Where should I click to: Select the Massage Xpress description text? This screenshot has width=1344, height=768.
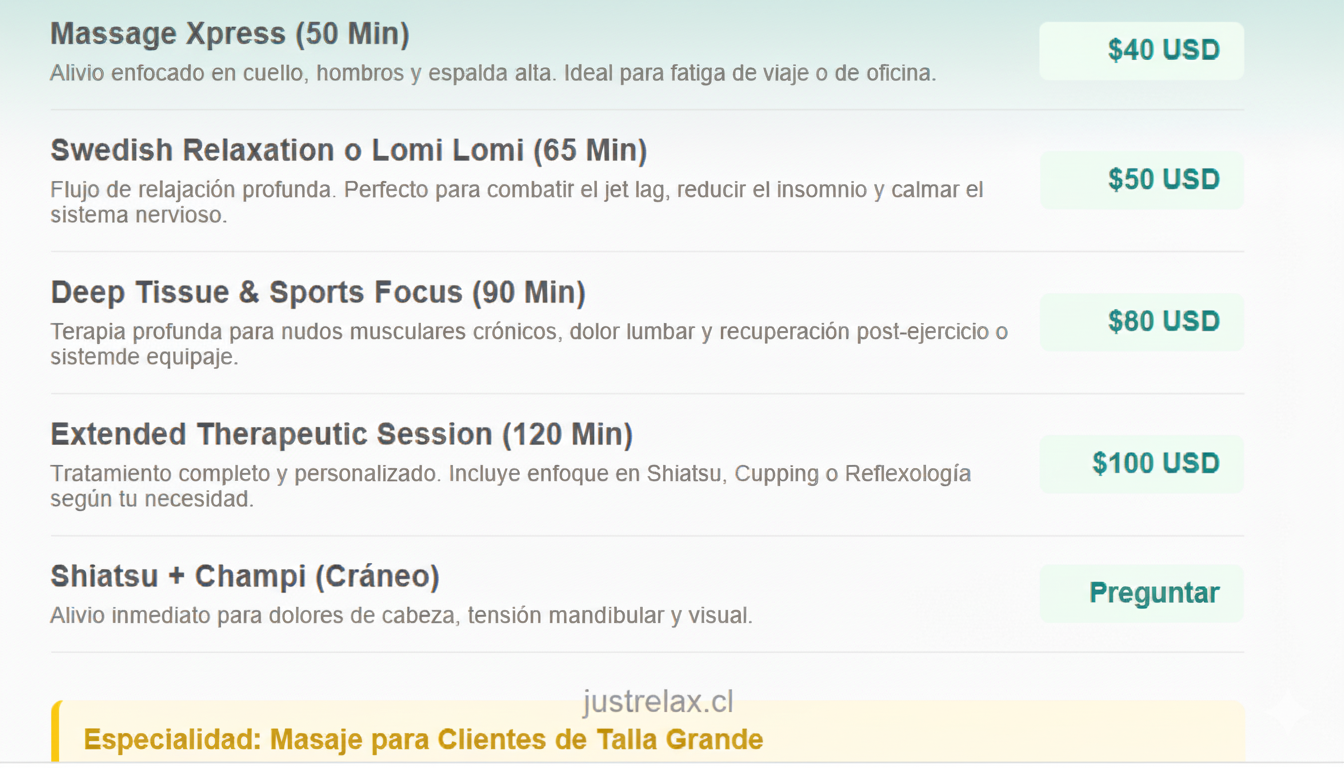(493, 72)
